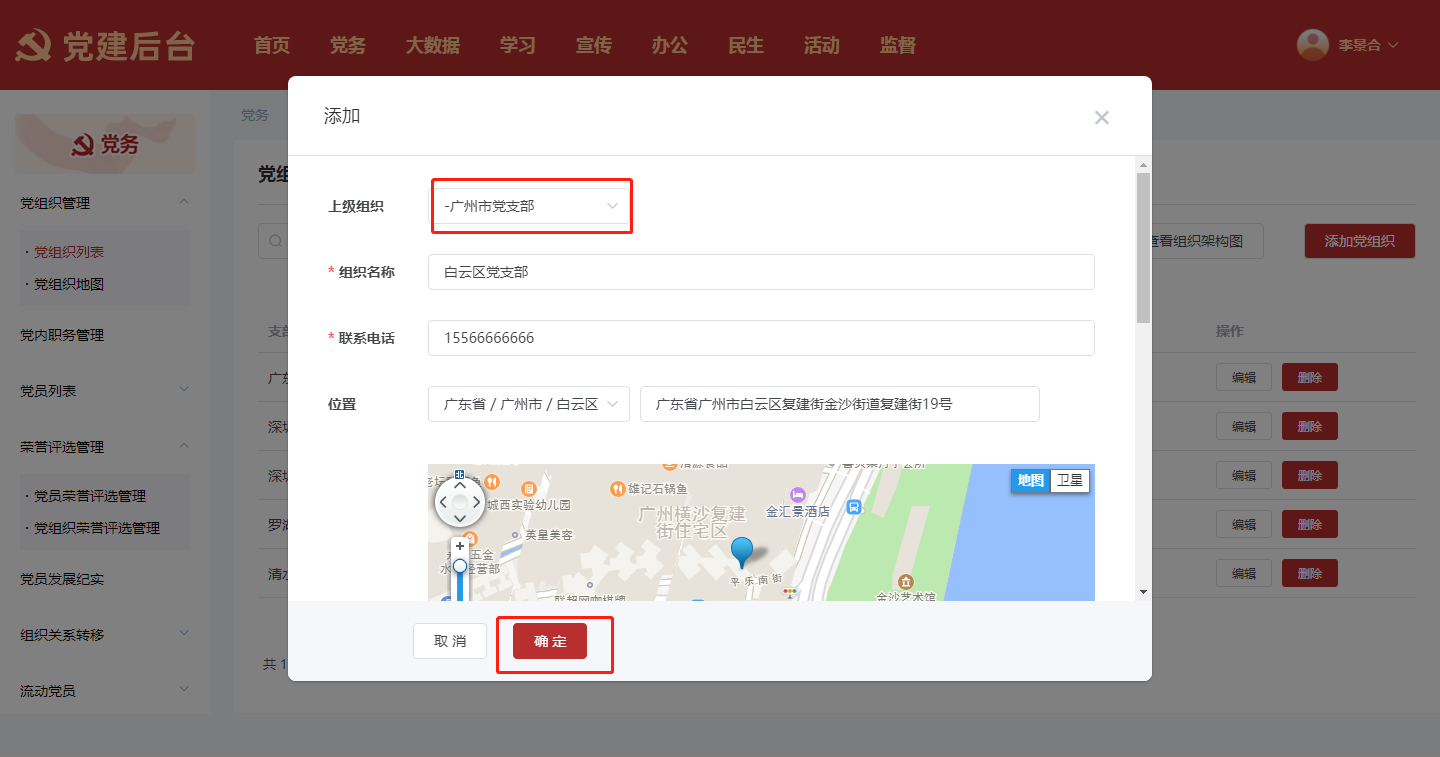The height and width of the screenshot is (757, 1440).
Task: Click the map zoom slider handle
Action: point(460,566)
